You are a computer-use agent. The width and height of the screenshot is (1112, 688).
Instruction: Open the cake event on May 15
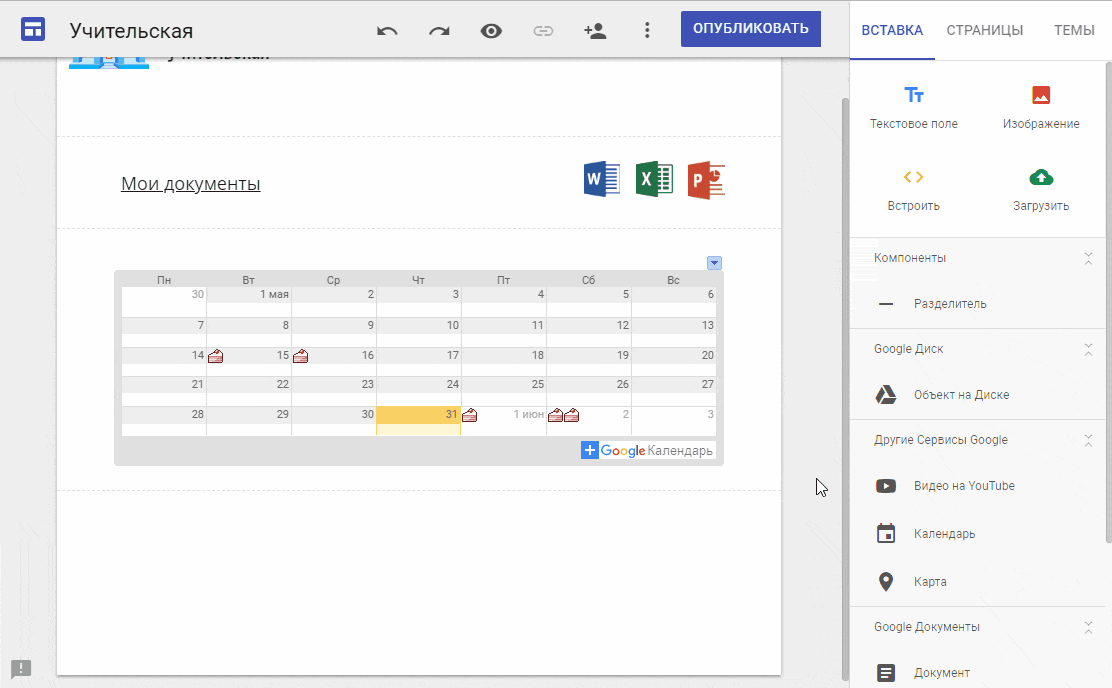[301, 356]
